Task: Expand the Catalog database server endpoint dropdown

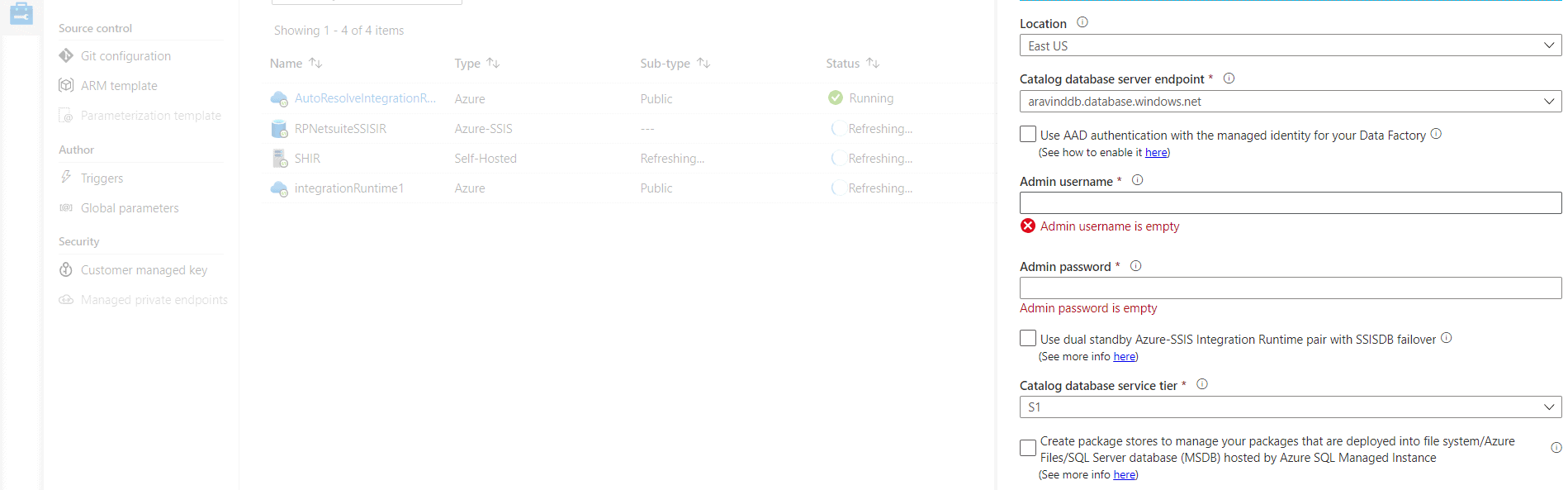Action: coord(1290,102)
